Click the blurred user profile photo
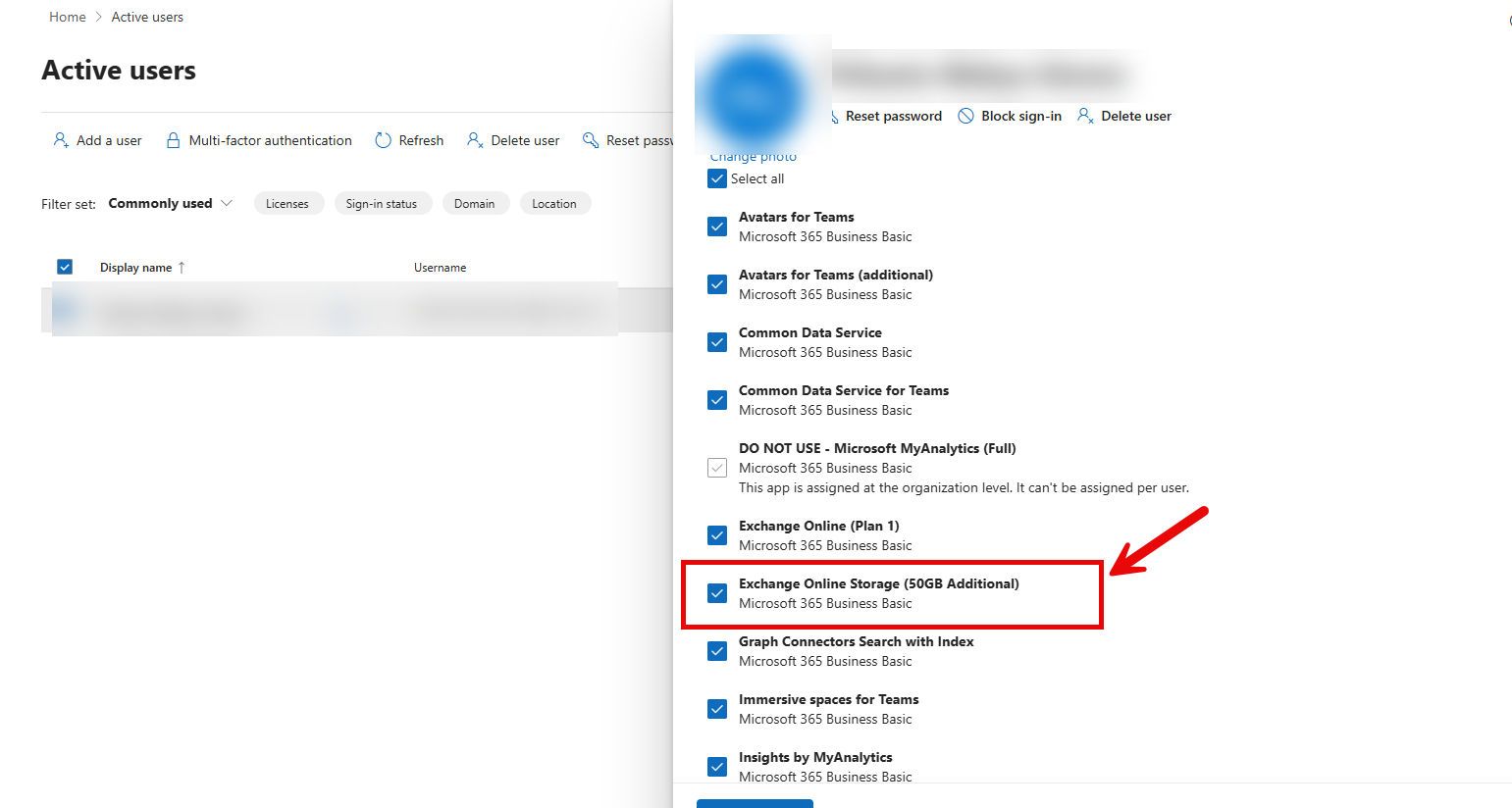Image resolution: width=1512 pixels, height=808 pixels. [x=754, y=95]
